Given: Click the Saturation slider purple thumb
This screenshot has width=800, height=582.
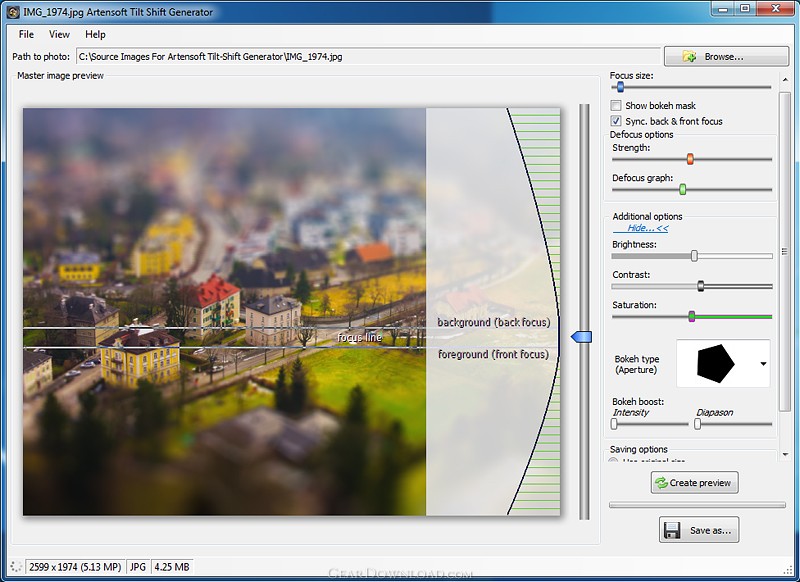Looking at the screenshot, I should pyautogui.click(x=691, y=316).
